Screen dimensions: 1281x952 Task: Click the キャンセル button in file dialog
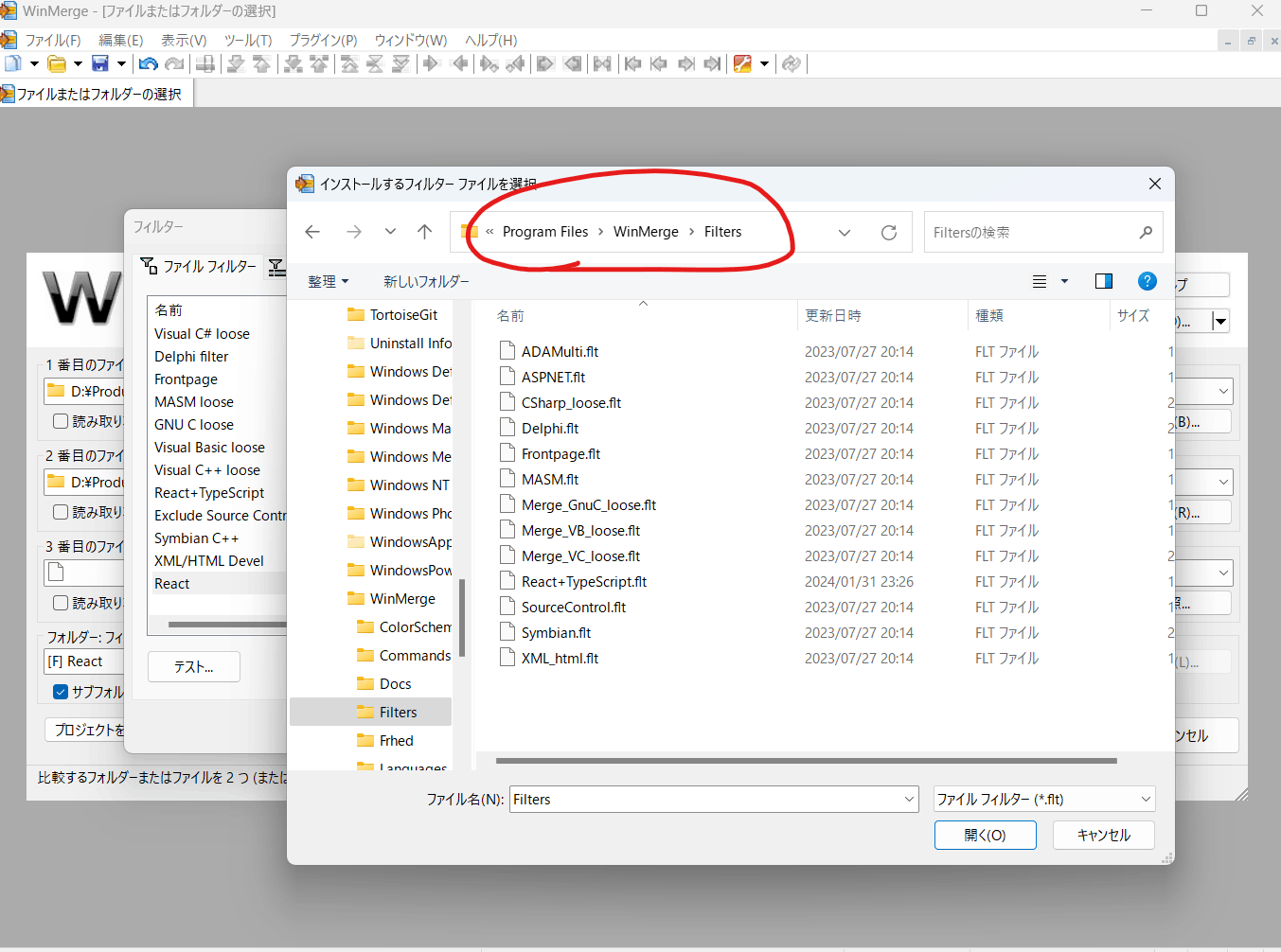(1104, 836)
